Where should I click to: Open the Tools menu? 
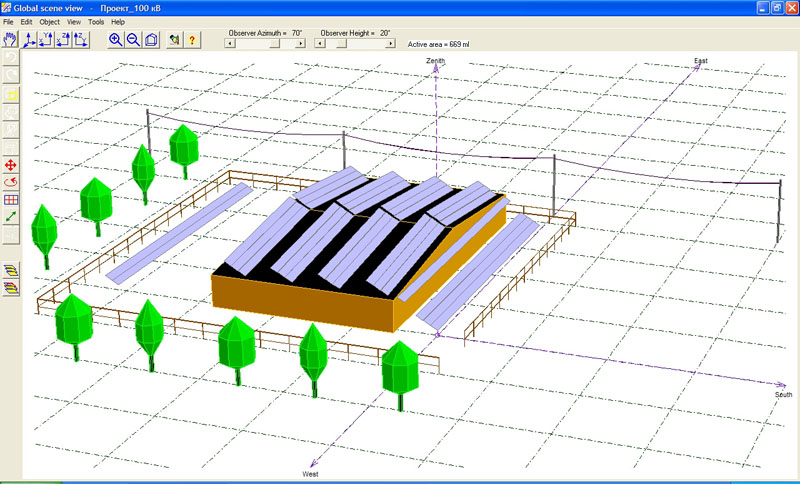tap(96, 21)
